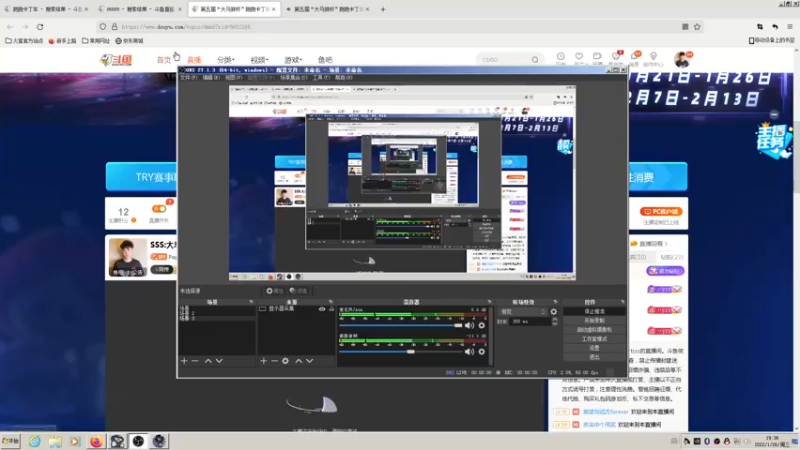Open settings gear of the first mixer channel

482,326
